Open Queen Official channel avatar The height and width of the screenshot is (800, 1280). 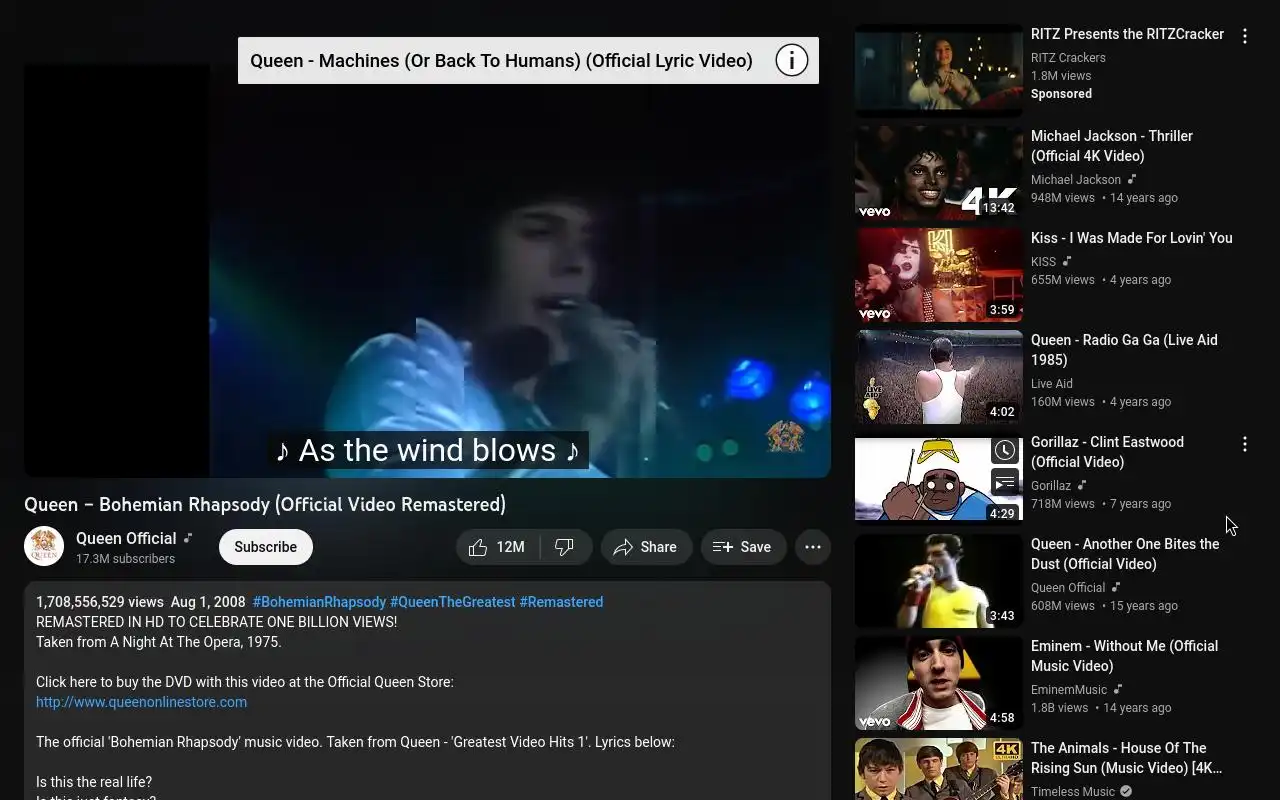coord(44,546)
